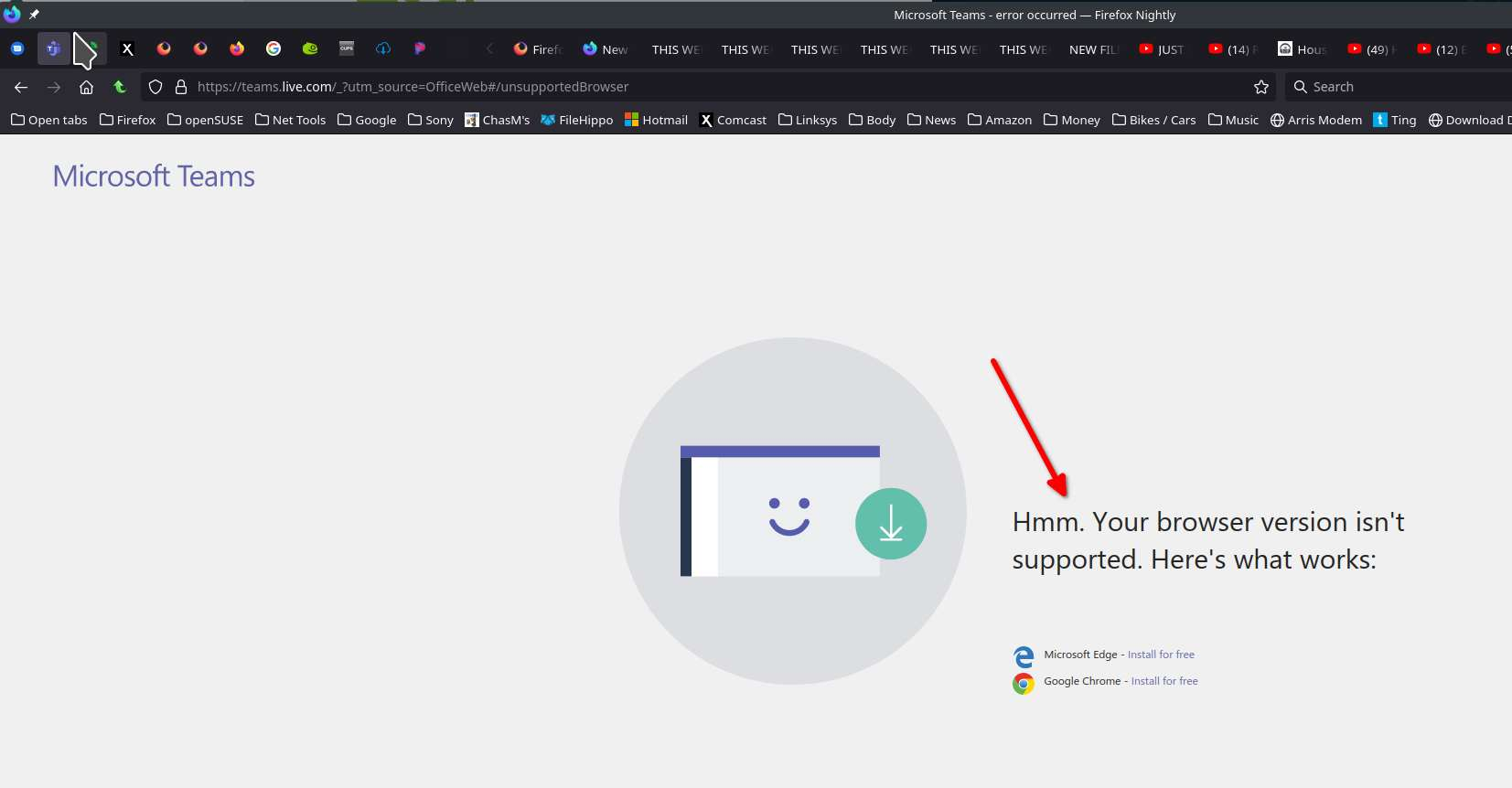Switch to the 'NEW FIL' tab

pos(1093,49)
